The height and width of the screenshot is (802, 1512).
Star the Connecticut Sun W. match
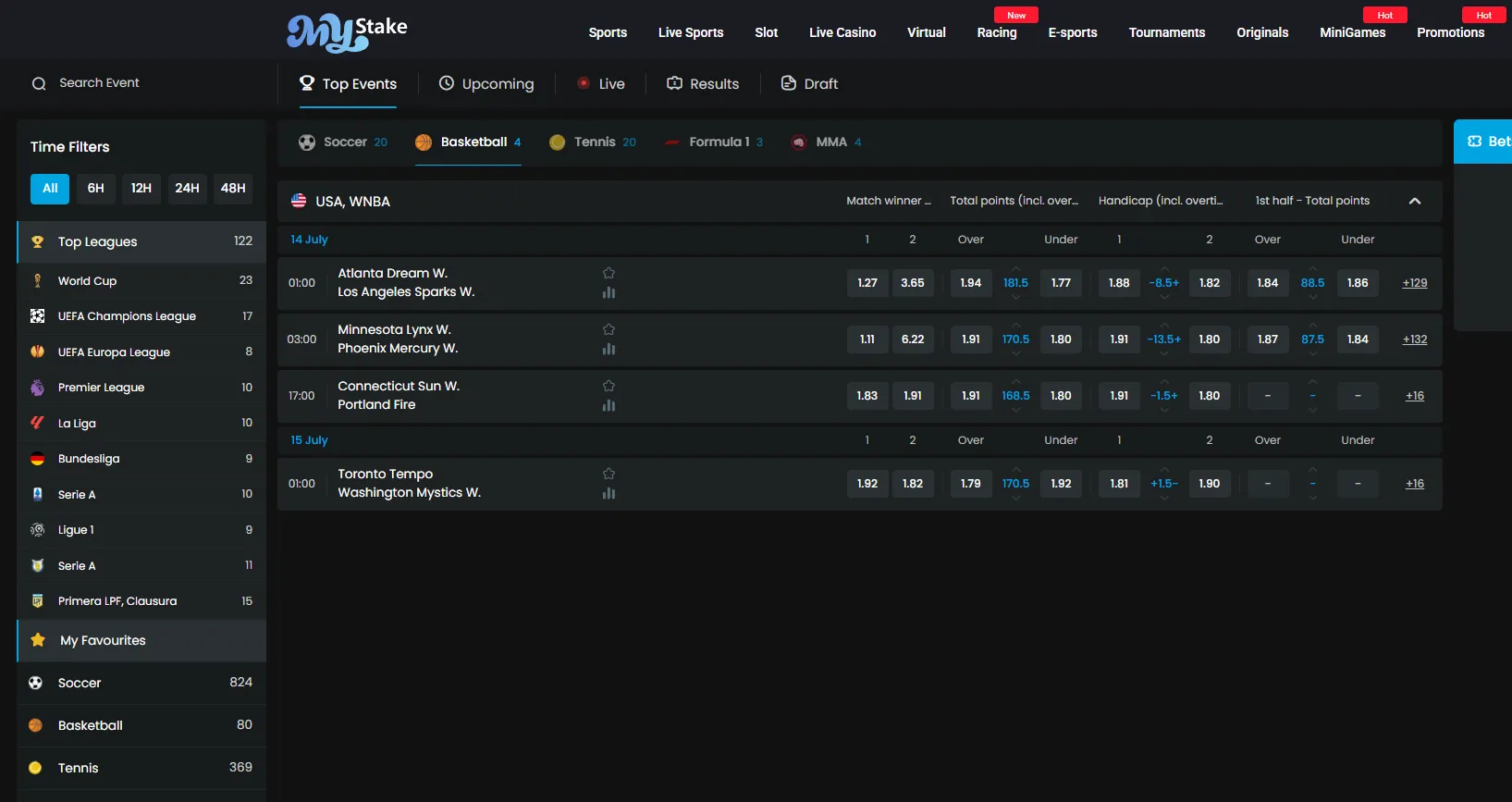pos(608,386)
